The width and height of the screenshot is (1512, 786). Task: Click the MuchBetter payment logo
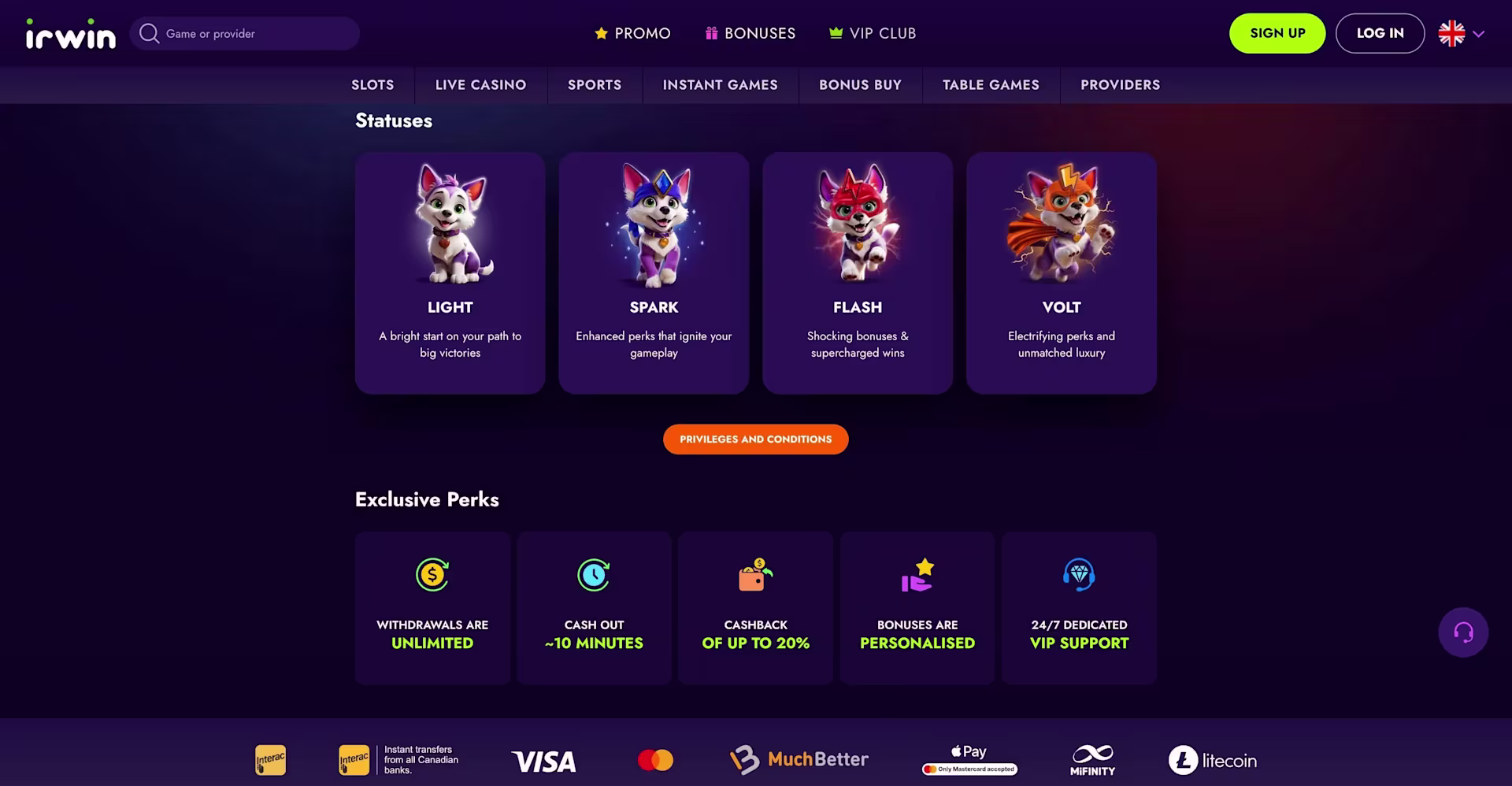click(x=799, y=760)
